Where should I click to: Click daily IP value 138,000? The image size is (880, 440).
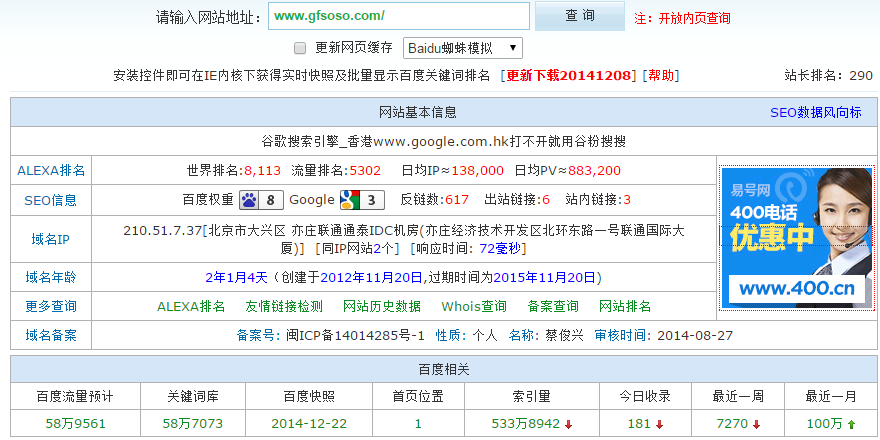478,171
